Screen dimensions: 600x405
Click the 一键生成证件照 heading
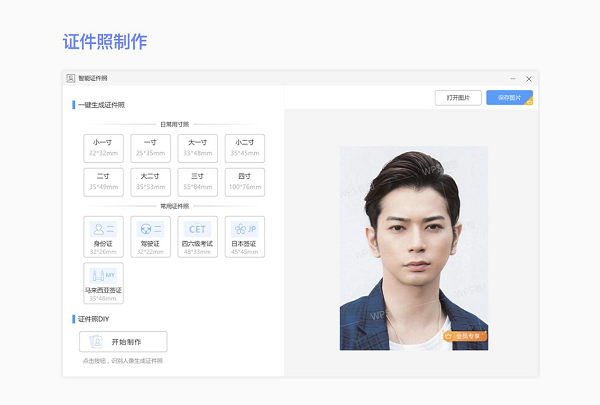(x=101, y=105)
